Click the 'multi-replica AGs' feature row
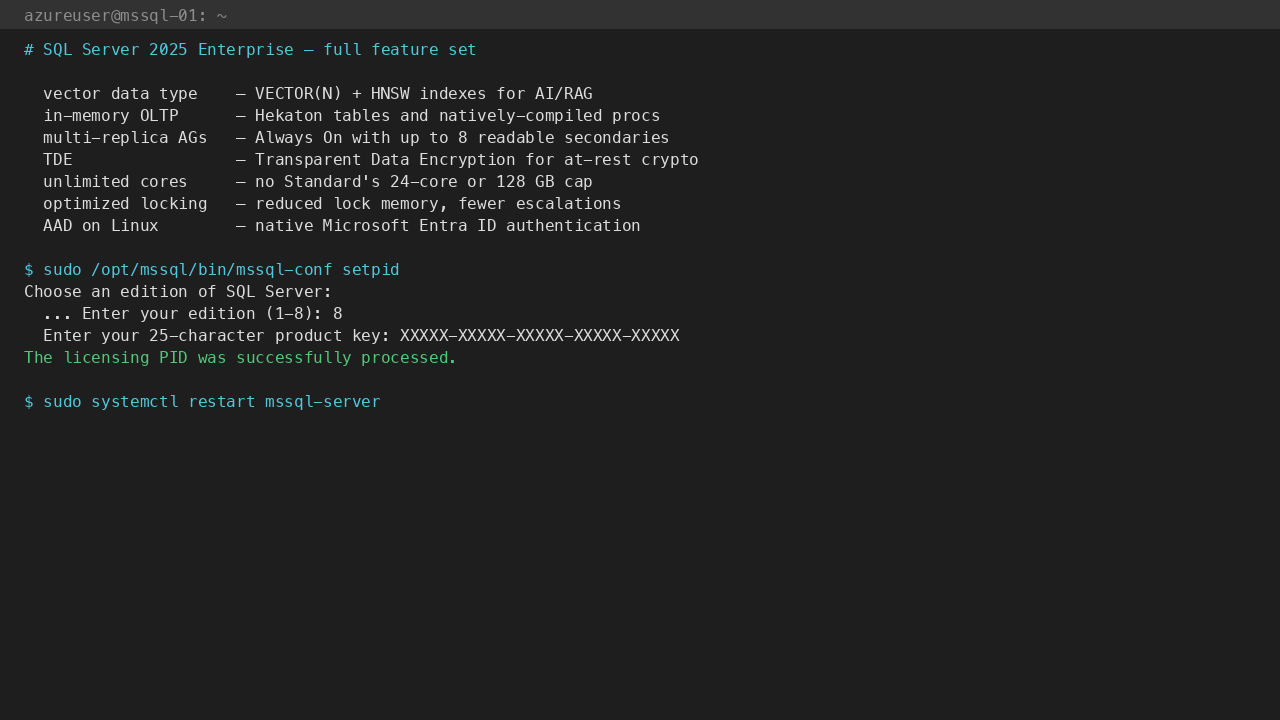1280x720 pixels. (356, 138)
